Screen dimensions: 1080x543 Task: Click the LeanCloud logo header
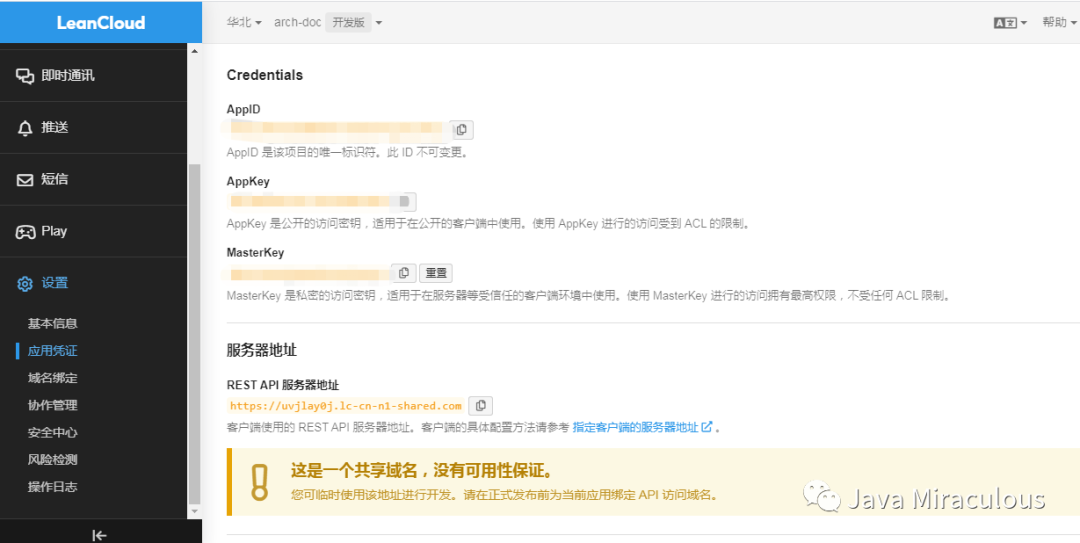point(101,22)
